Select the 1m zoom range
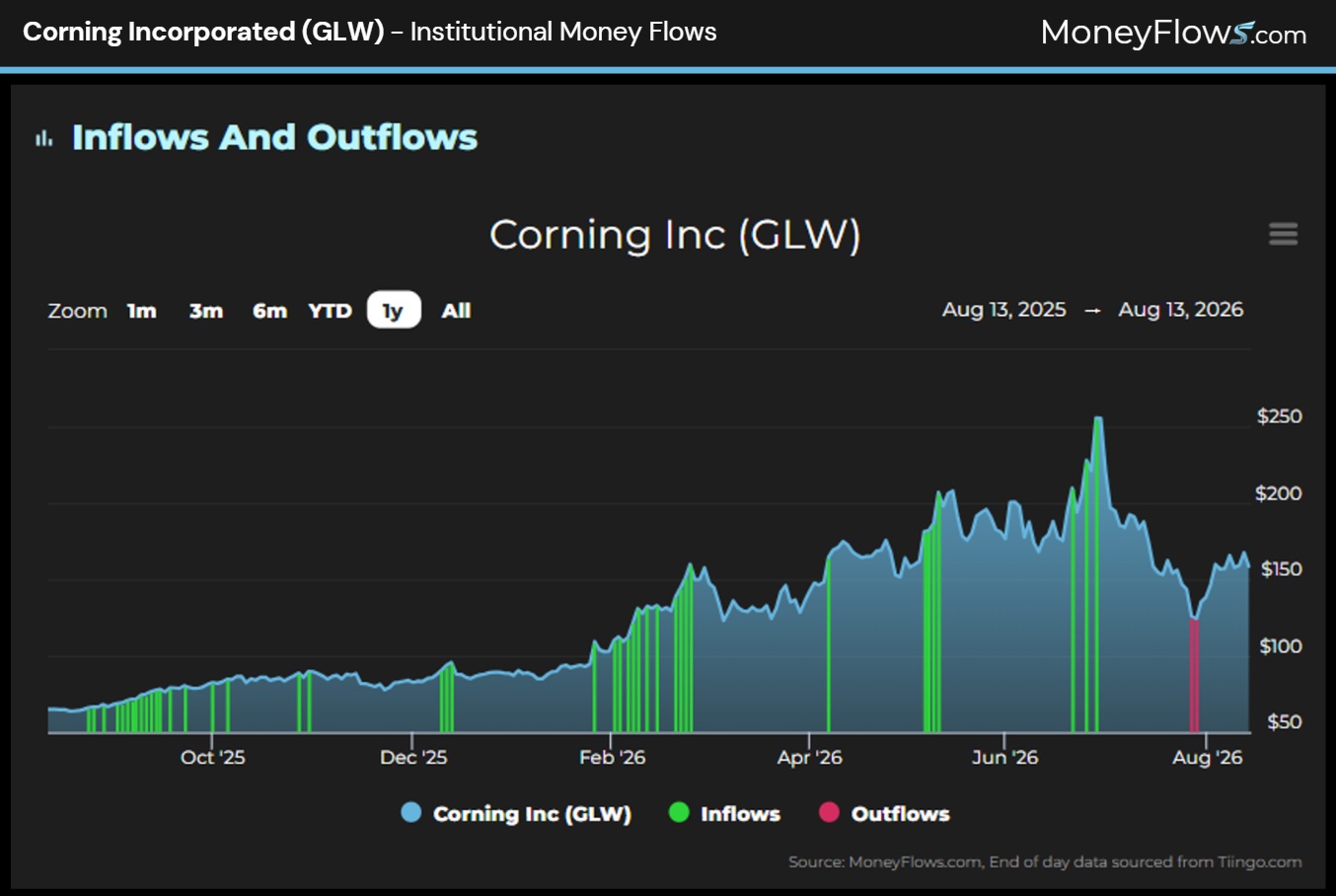This screenshot has width=1336, height=896. point(142,311)
